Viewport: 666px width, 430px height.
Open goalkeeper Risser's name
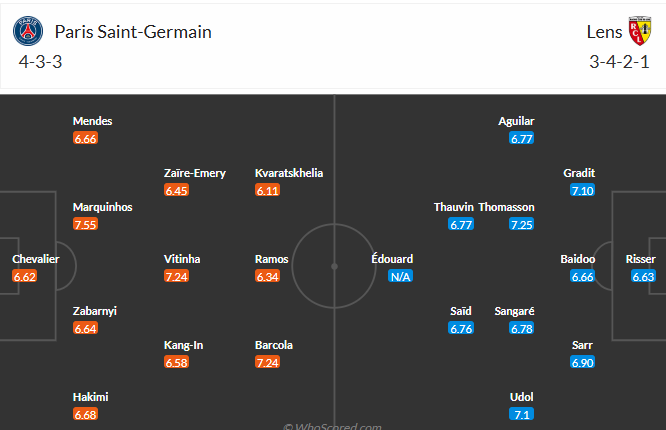641,259
